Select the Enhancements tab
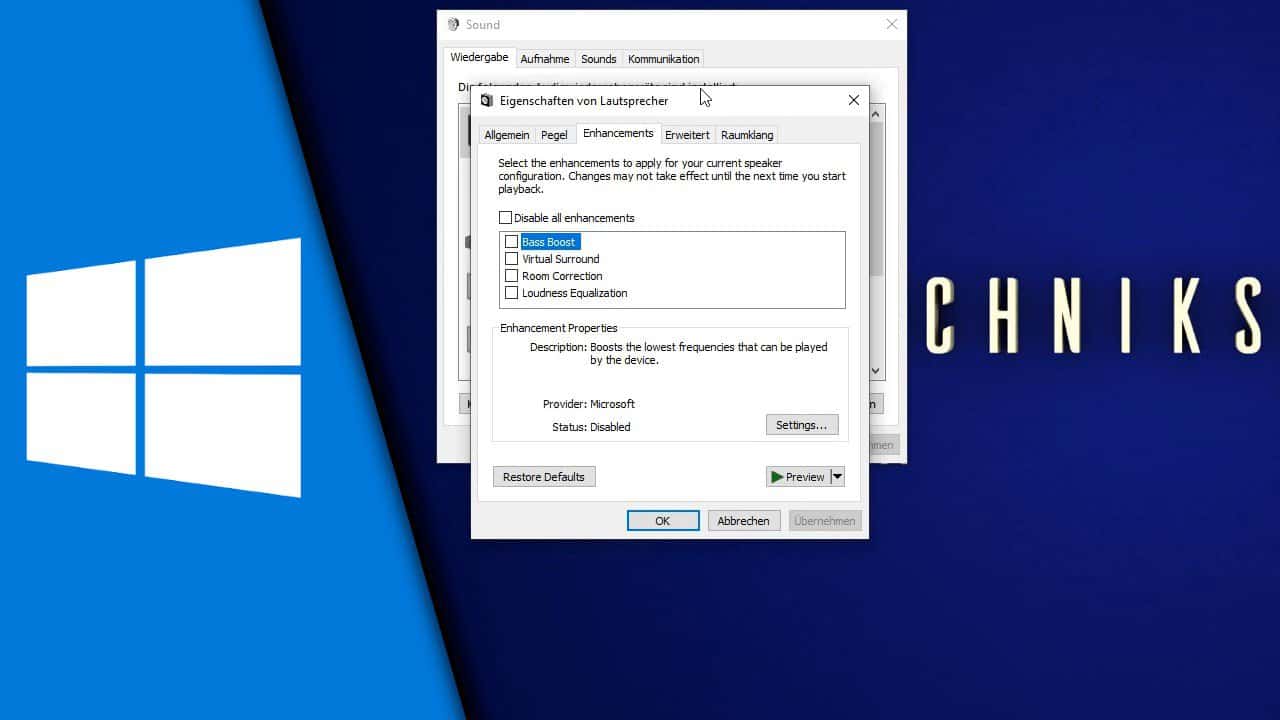 pyautogui.click(x=618, y=133)
